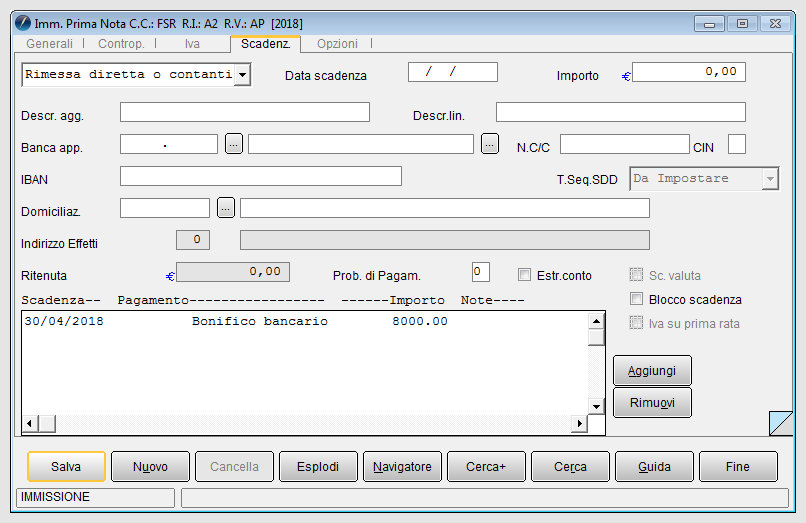Open lookup button beside bank description field
Screen dimensions: 806x523
[x=490, y=144]
